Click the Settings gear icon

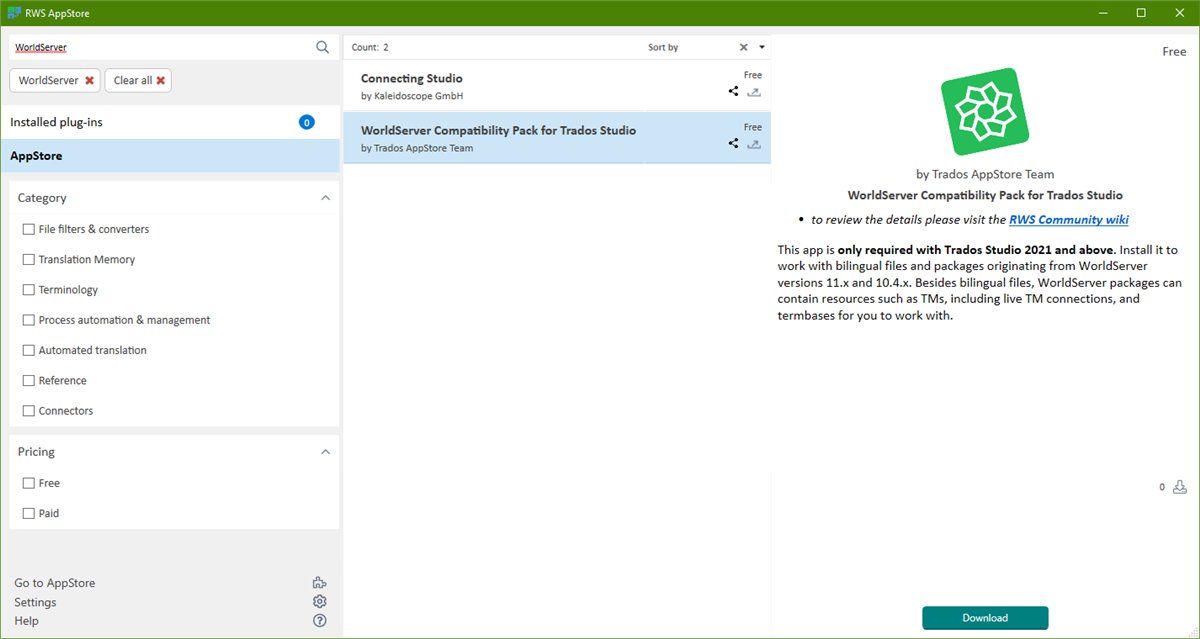[x=320, y=602]
